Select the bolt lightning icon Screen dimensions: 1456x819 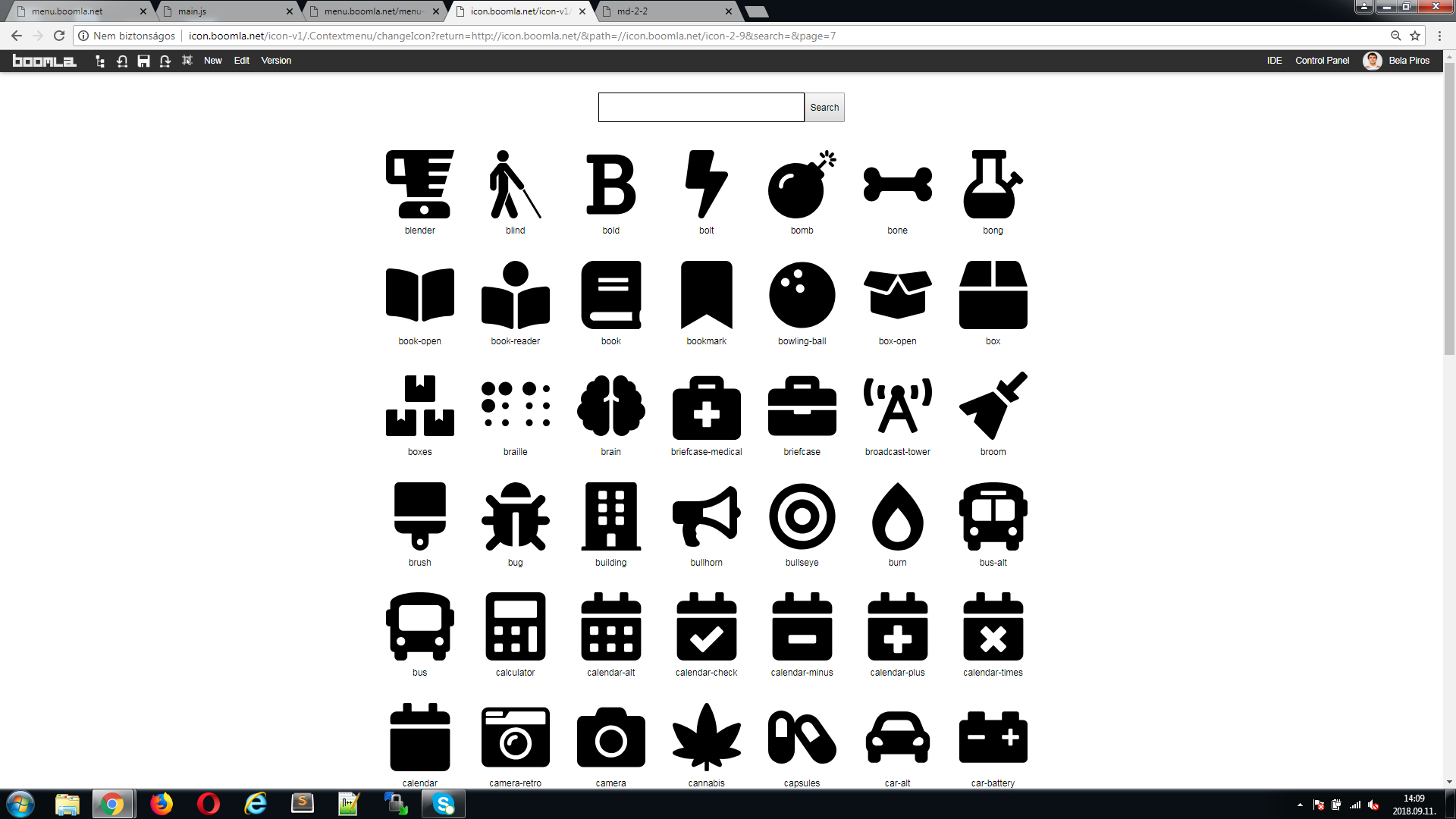[x=707, y=184]
